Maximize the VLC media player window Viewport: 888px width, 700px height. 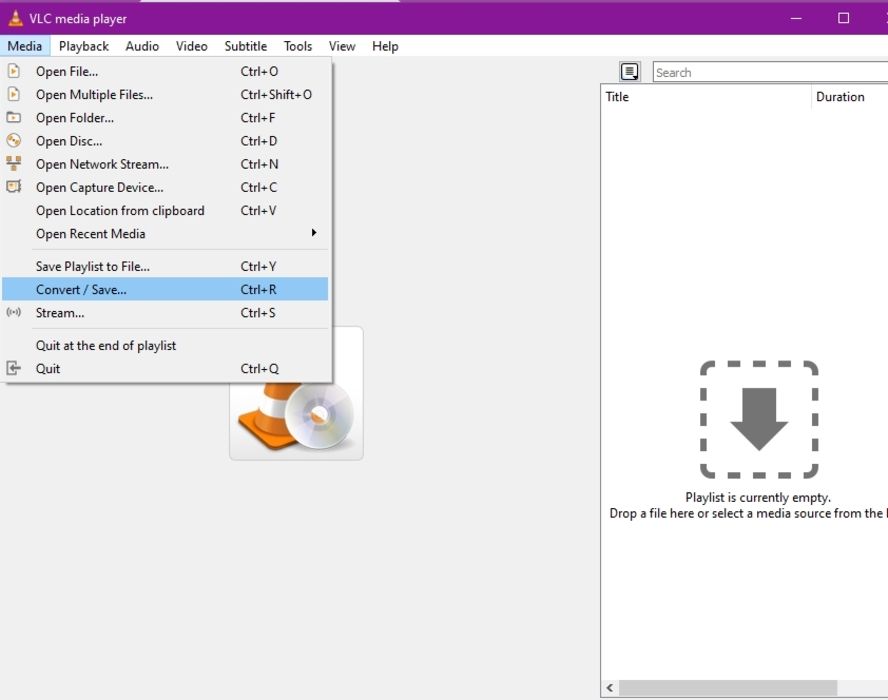(843, 18)
